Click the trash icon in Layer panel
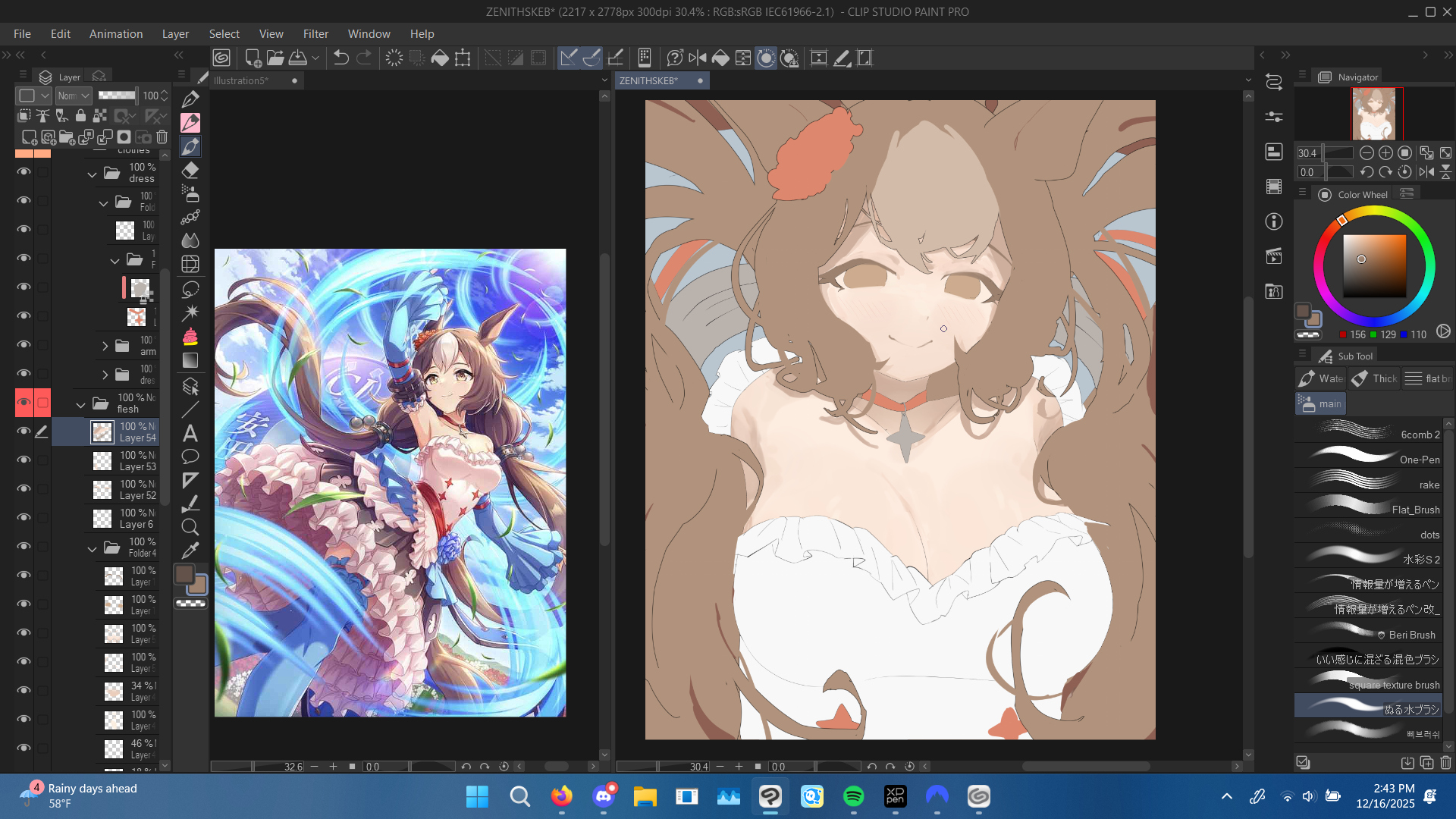This screenshot has width=1456, height=819. click(162, 137)
